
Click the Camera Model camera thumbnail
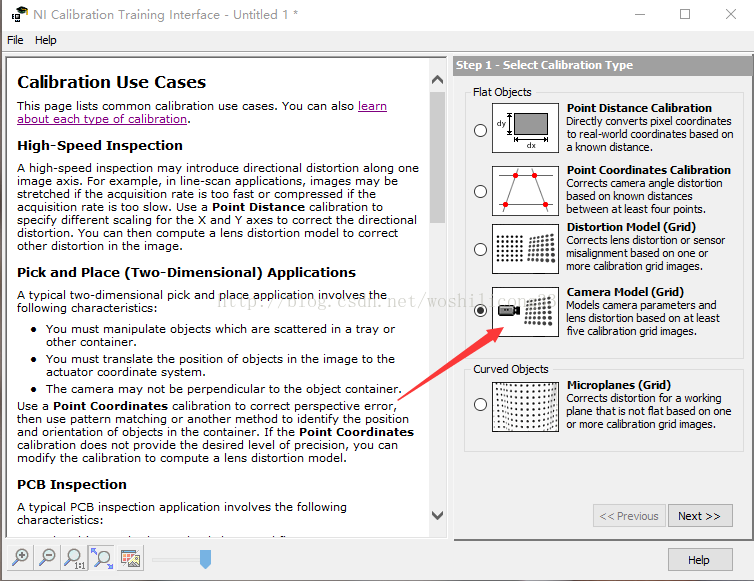(525, 312)
